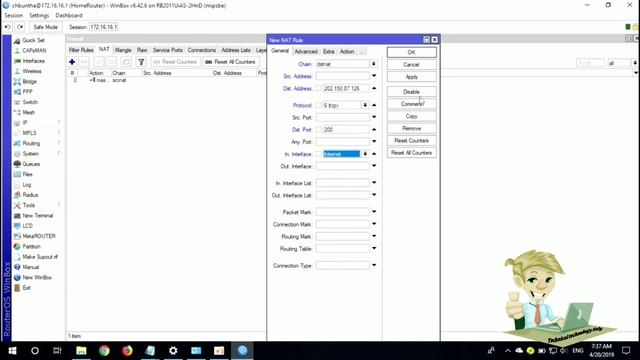Image resolution: width=640 pixels, height=360 pixels.
Task: Switch to the Advanced tab in NAT rule
Action: [306, 51]
